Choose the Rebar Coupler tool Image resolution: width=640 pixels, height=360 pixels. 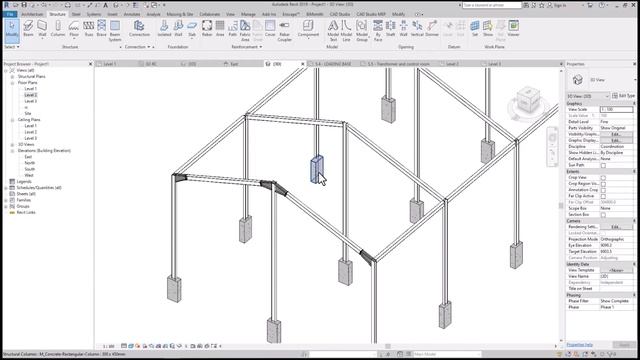click(284, 31)
